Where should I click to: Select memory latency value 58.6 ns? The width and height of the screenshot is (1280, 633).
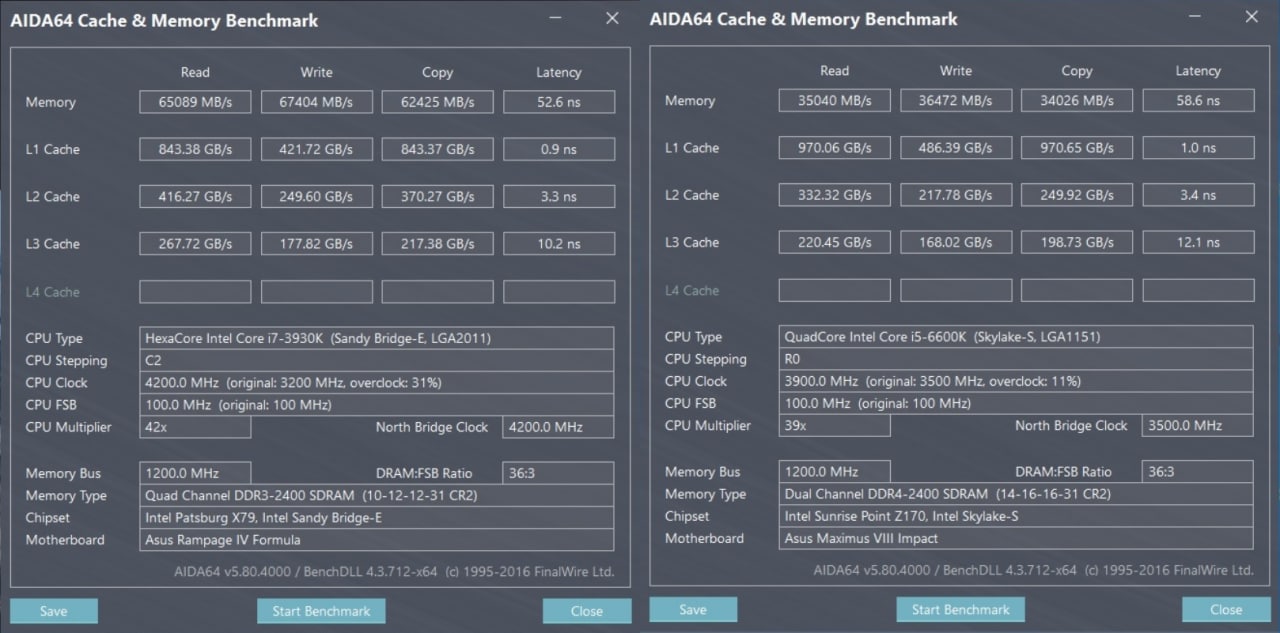pos(1198,100)
